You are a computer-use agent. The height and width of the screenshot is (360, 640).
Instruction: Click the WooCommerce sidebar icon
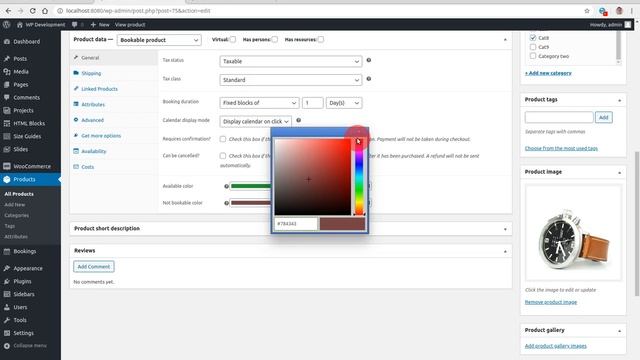[x=7, y=166]
